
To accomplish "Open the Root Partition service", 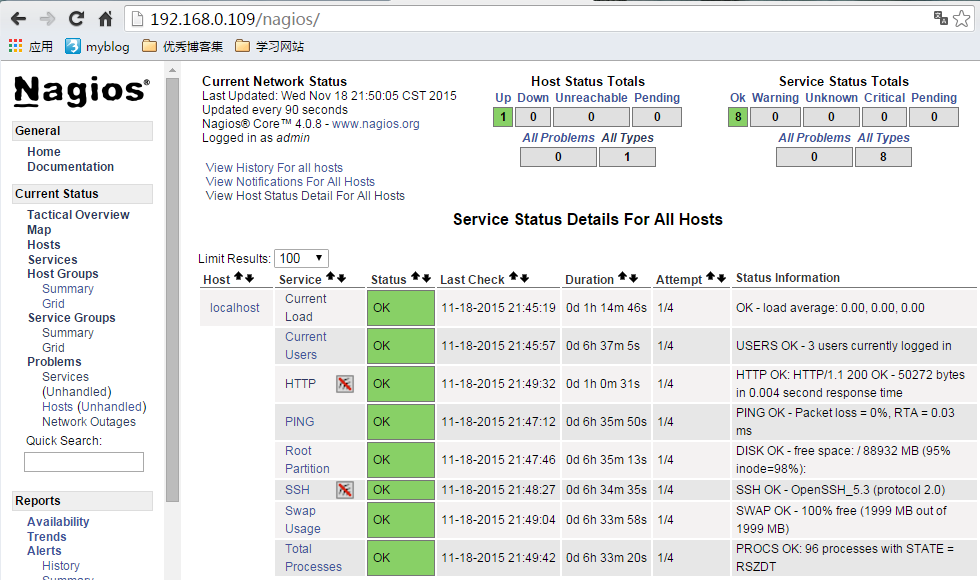I will click(x=307, y=459).
